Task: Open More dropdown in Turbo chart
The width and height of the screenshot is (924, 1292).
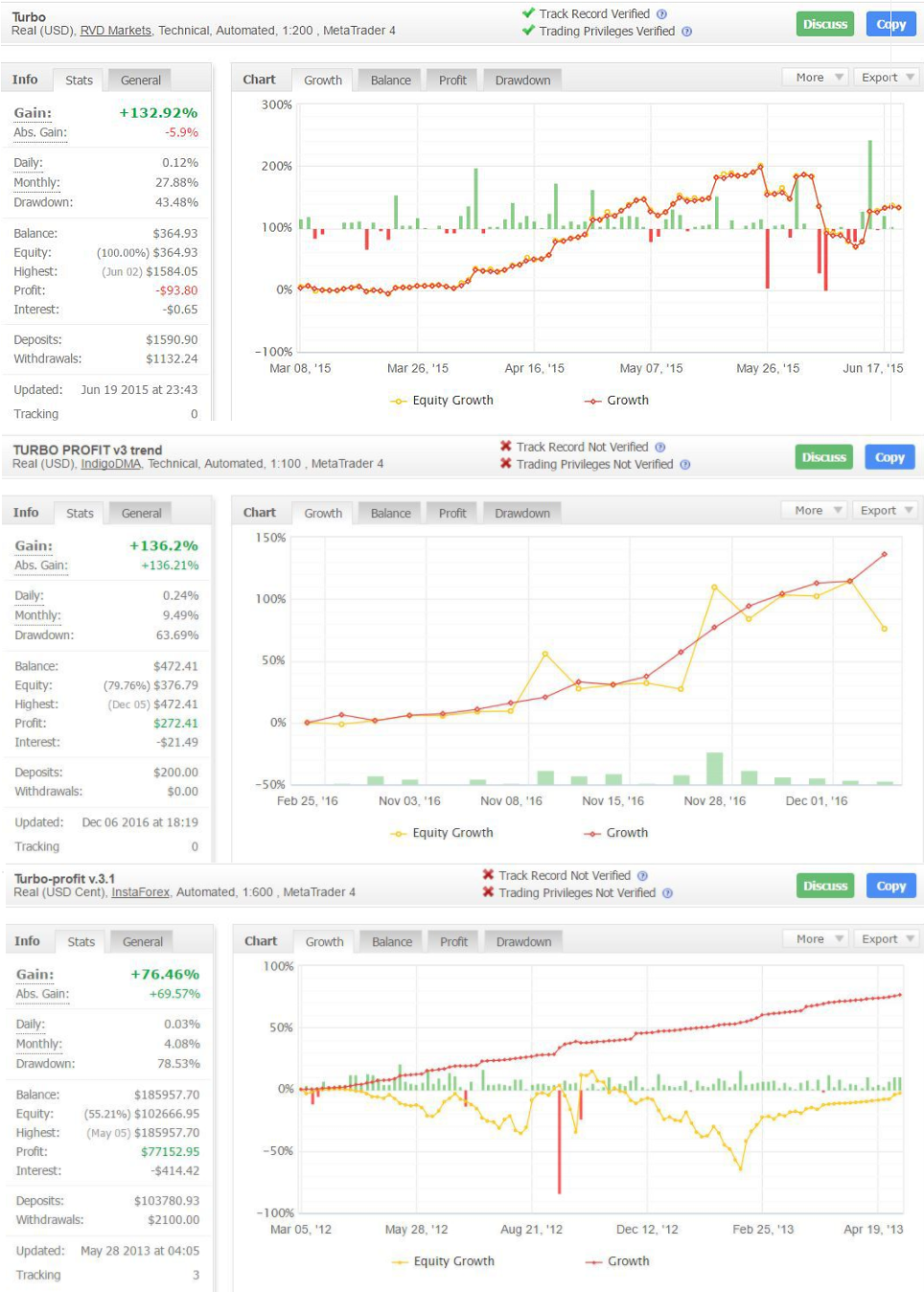Action: point(816,78)
